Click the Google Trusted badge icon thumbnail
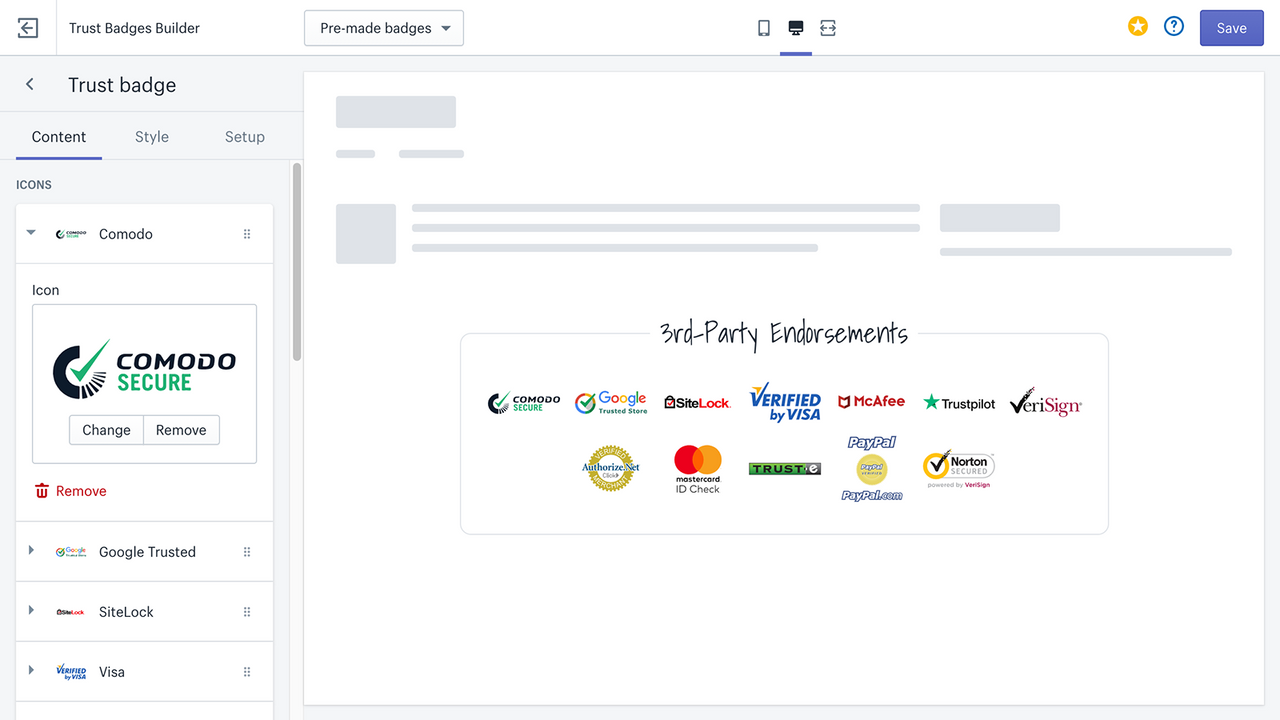 click(71, 551)
